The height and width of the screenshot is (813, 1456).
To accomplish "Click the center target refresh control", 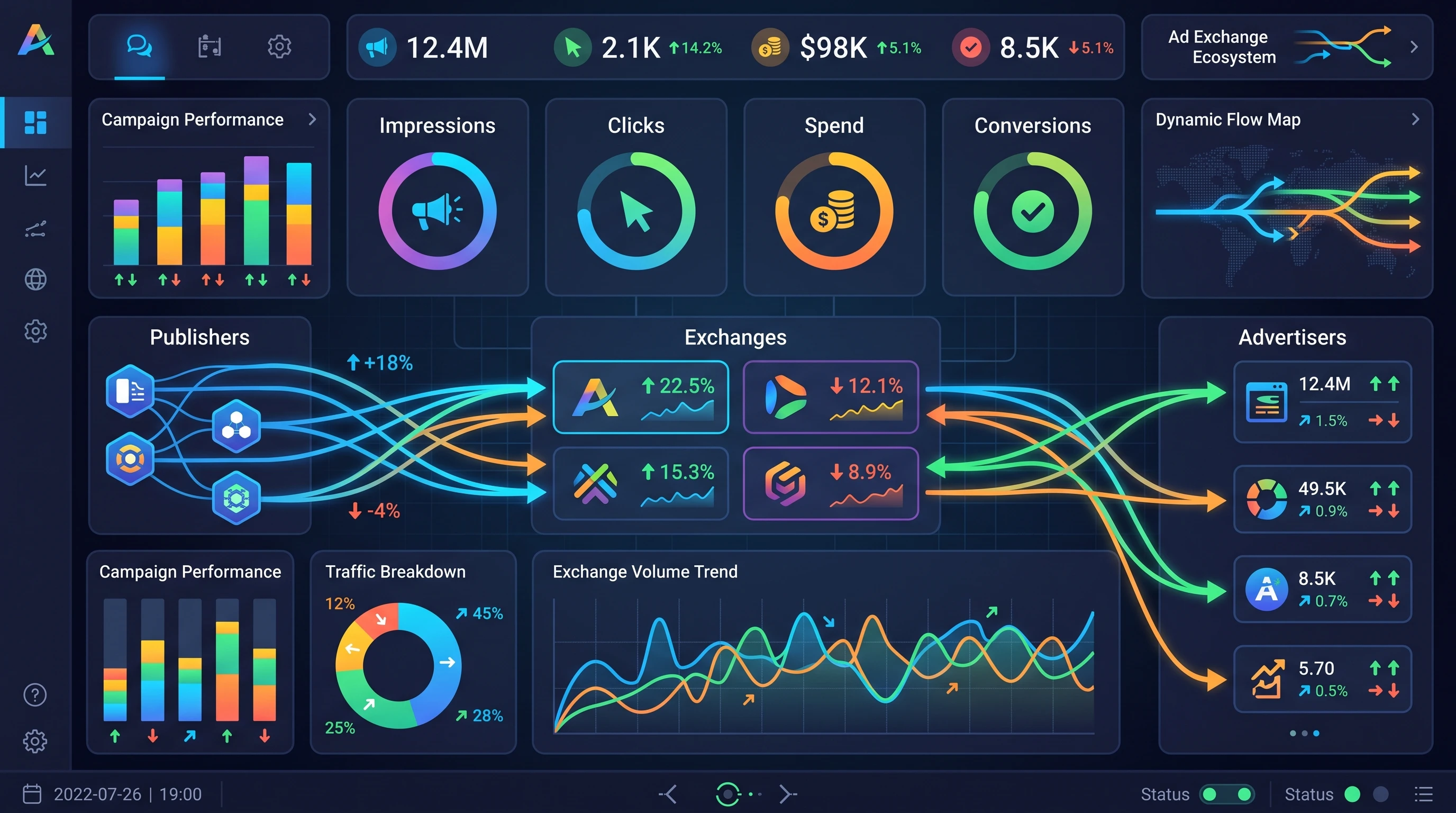I will click(728, 794).
